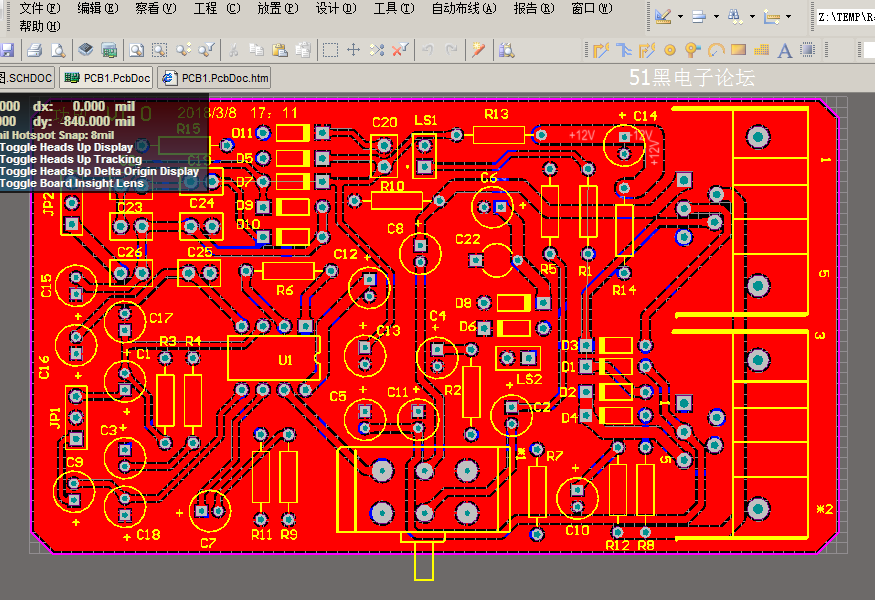This screenshot has height=600, width=875.
Task: Expand the alignment tools dropdown arrow
Action: coord(716,17)
